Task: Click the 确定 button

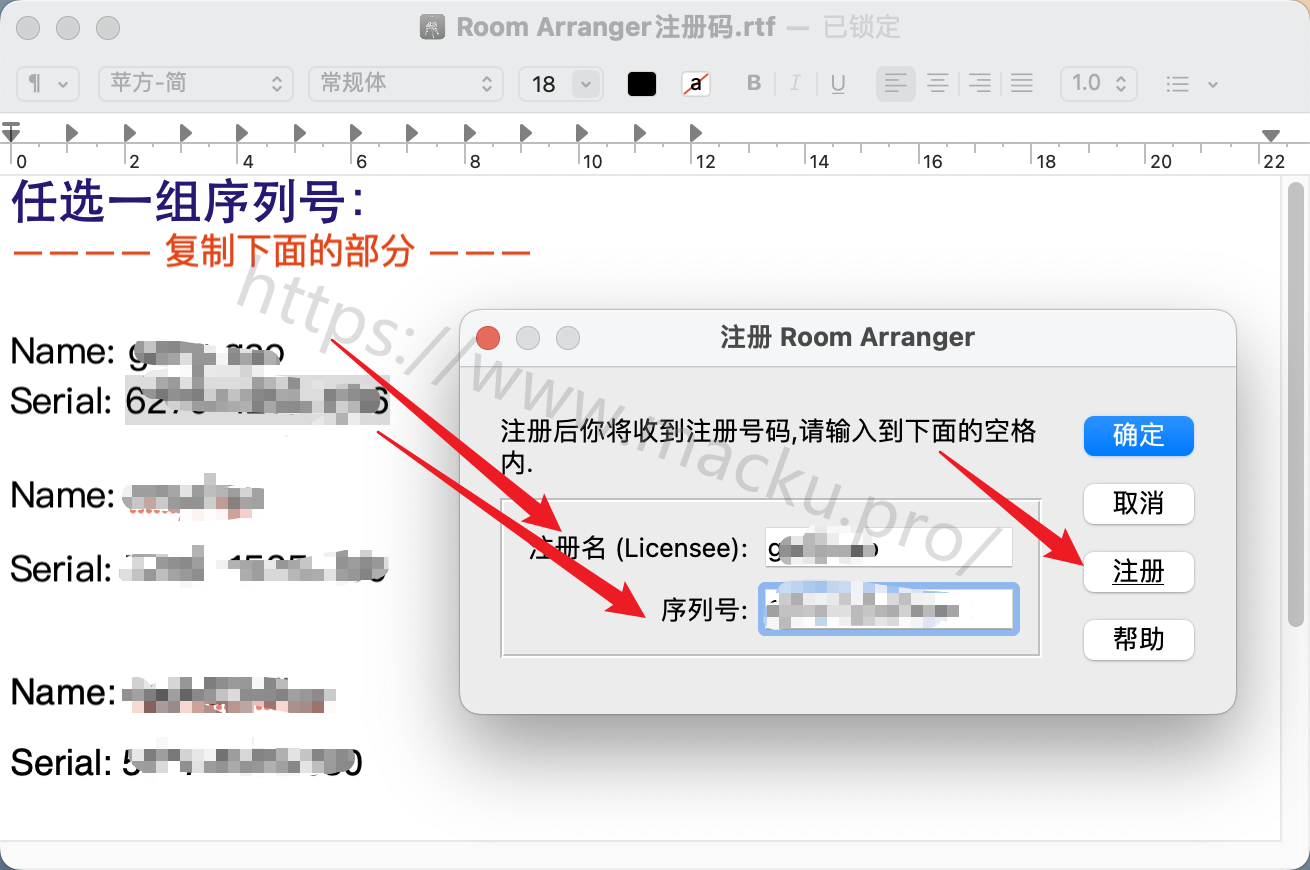Action: [x=1139, y=436]
